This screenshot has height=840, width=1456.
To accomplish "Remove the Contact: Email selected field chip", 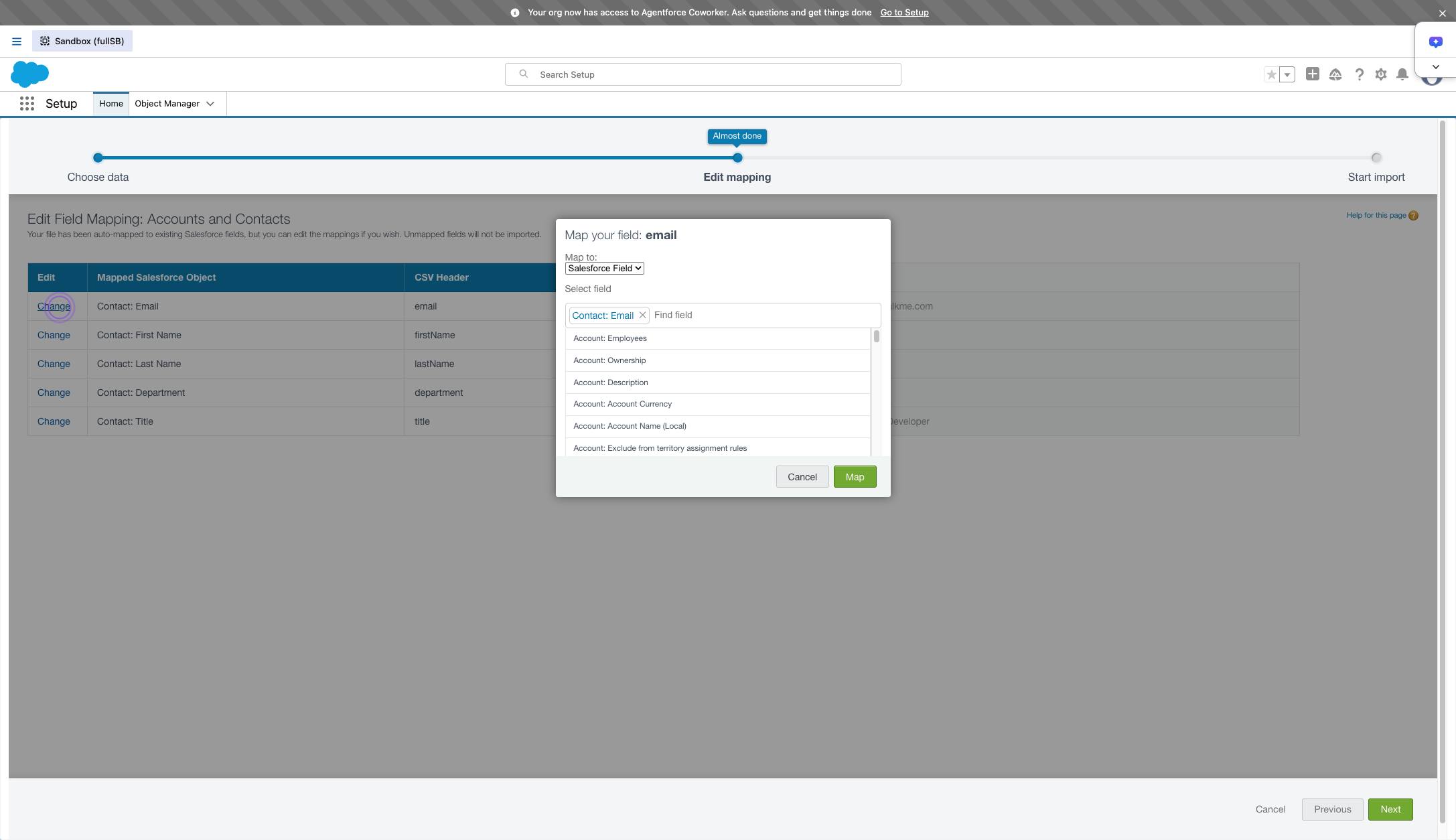I will click(x=642, y=316).
